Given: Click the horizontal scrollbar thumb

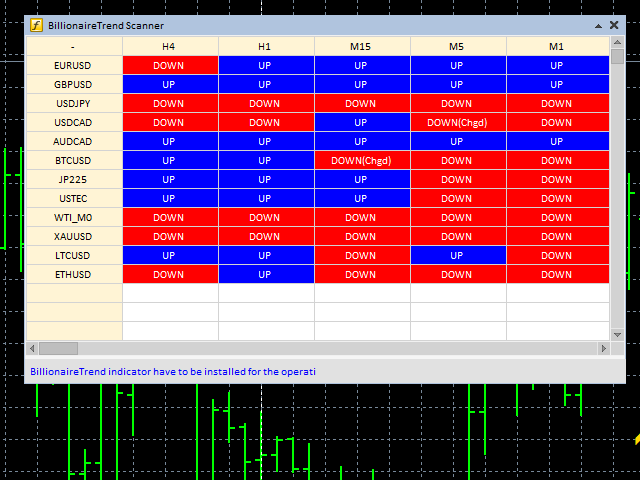Looking at the screenshot, I should tap(58, 349).
